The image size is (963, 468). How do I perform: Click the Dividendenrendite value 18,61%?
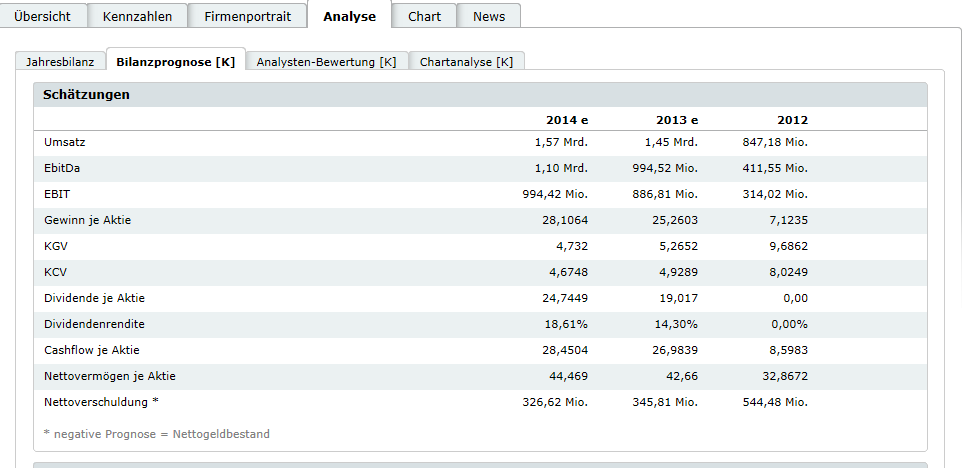coord(568,325)
